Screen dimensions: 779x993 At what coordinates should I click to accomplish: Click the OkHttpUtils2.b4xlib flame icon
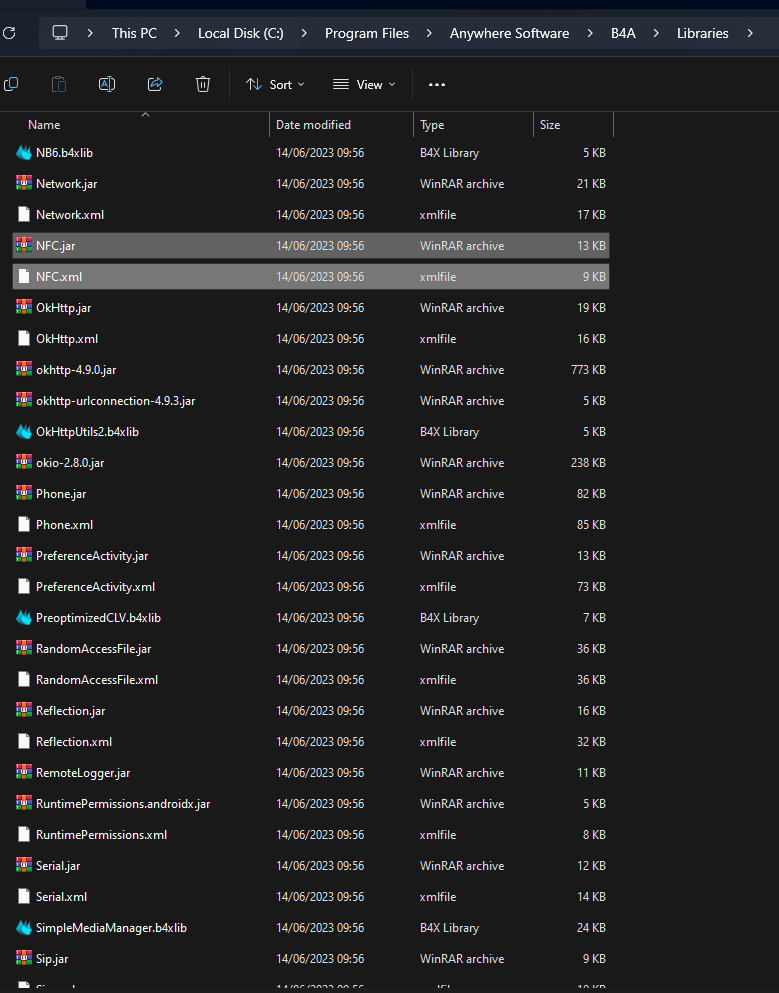[24, 432]
